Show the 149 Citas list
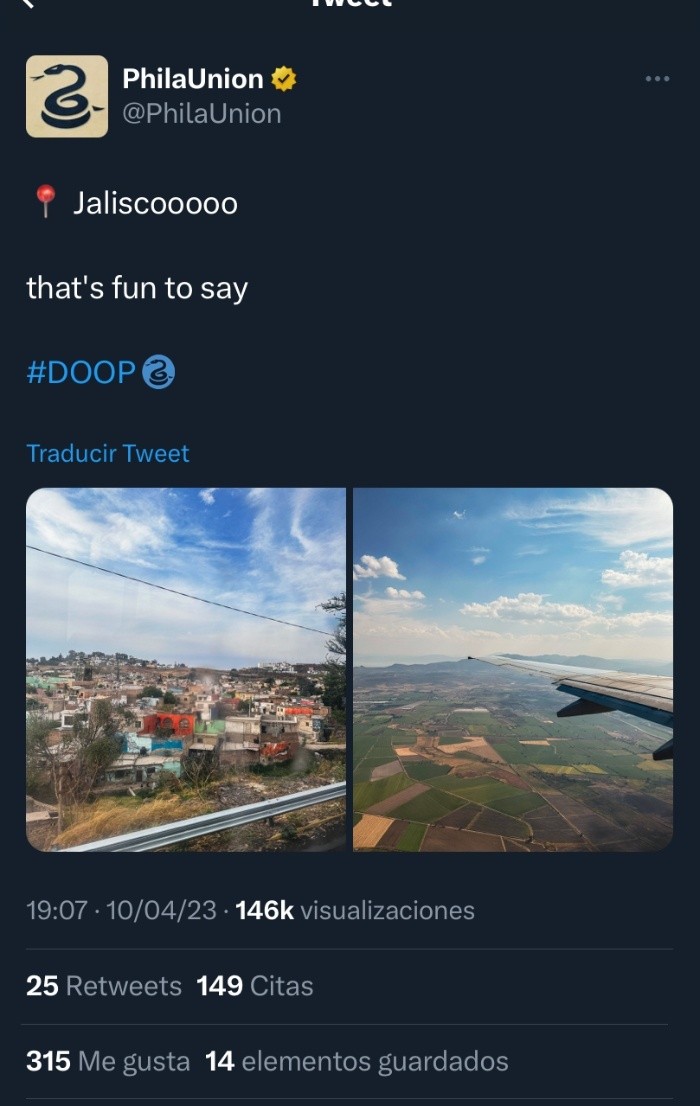The image size is (700, 1106). tap(255, 986)
